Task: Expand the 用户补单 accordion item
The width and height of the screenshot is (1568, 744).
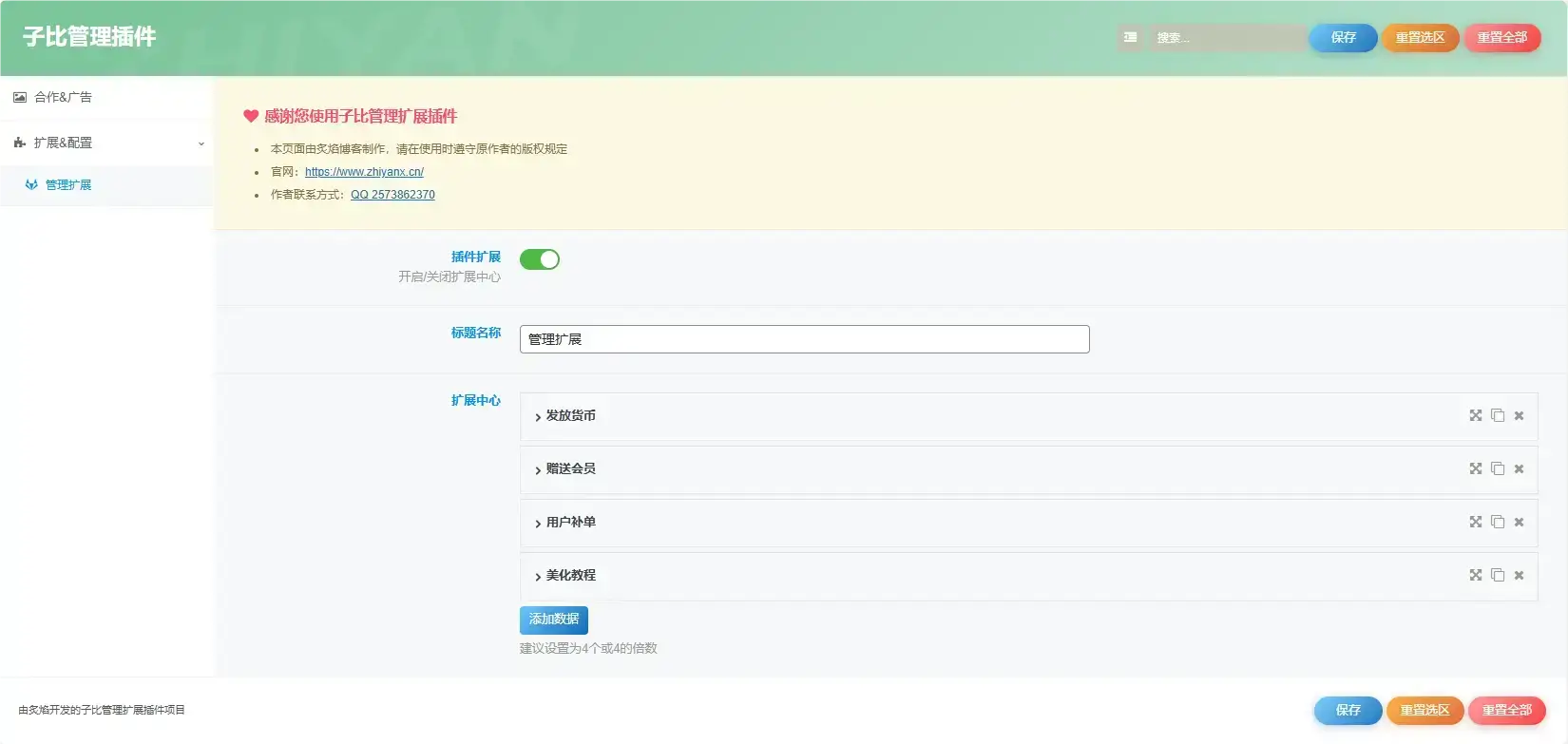Action: pyautogui.click(x=1028, y=523)
